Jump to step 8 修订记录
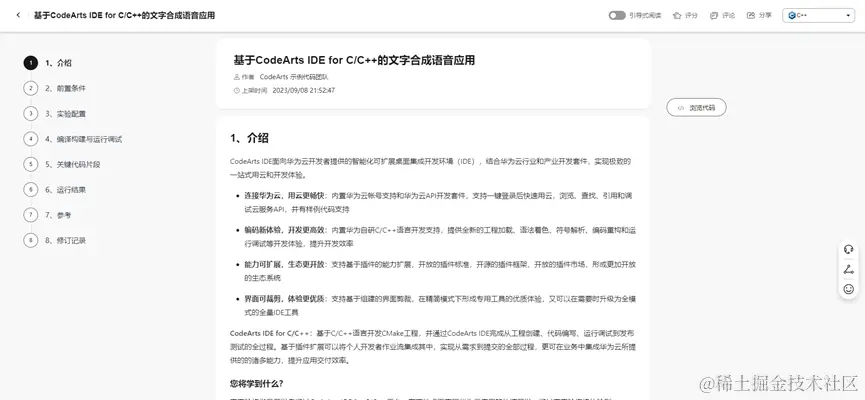The image size is (865, 400). pyautogui.click(x=65, y=241)
